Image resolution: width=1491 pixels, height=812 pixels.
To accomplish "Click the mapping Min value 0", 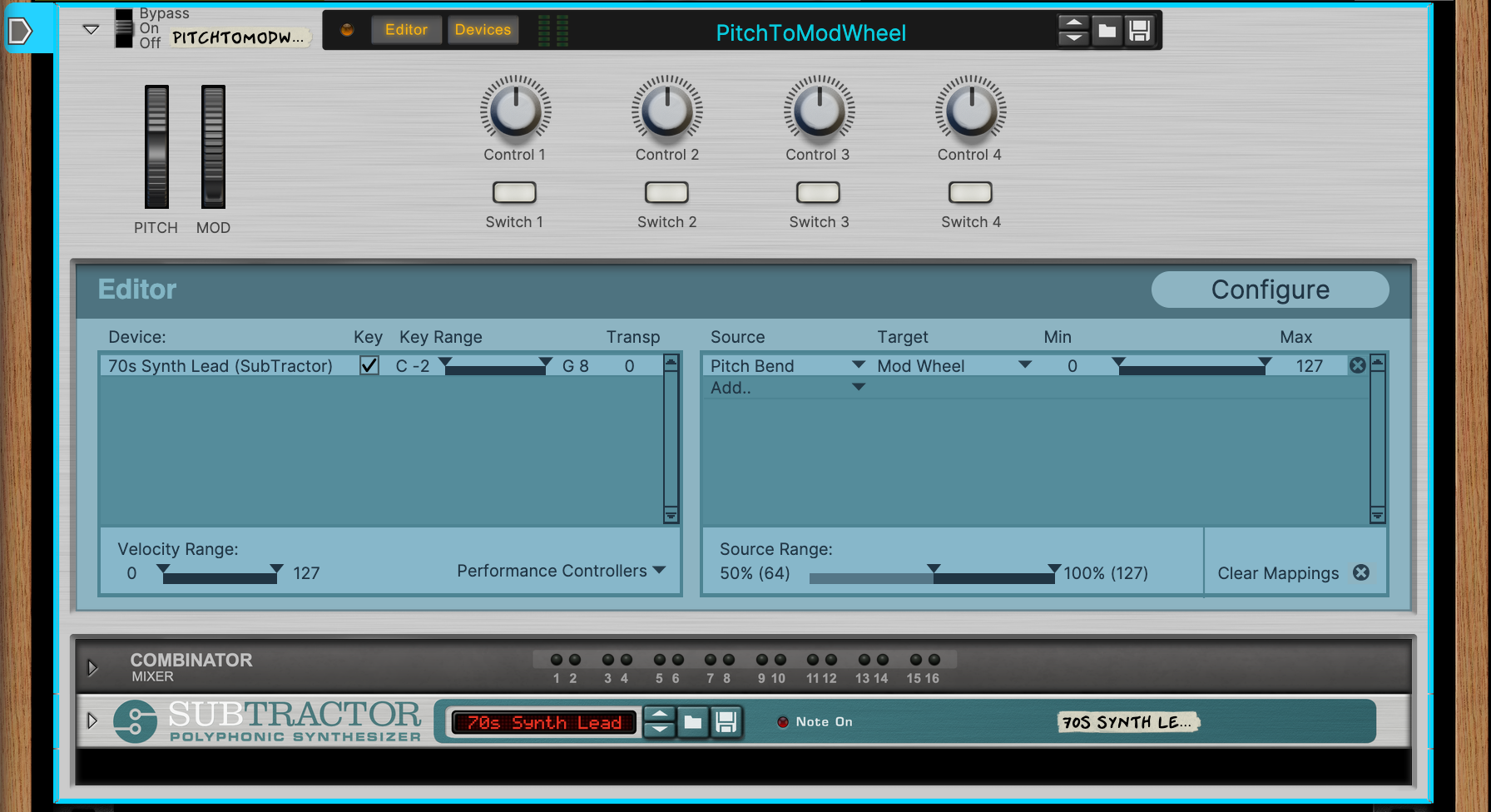I will click(x=1072, y=366).
